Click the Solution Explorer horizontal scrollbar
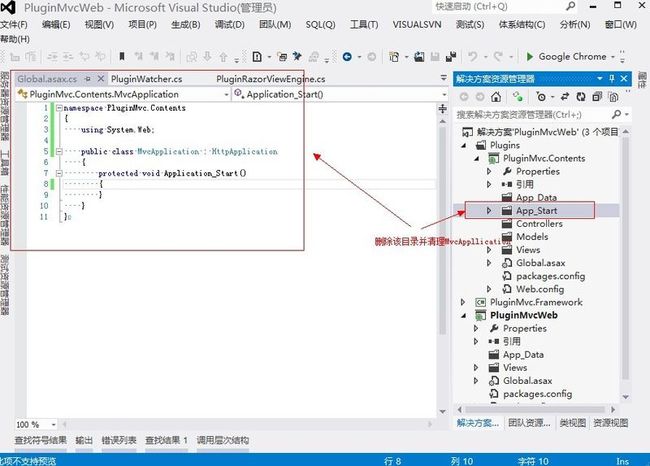This screenshot has width=650, height=466. pyautogui.click(x=536, y=410)
